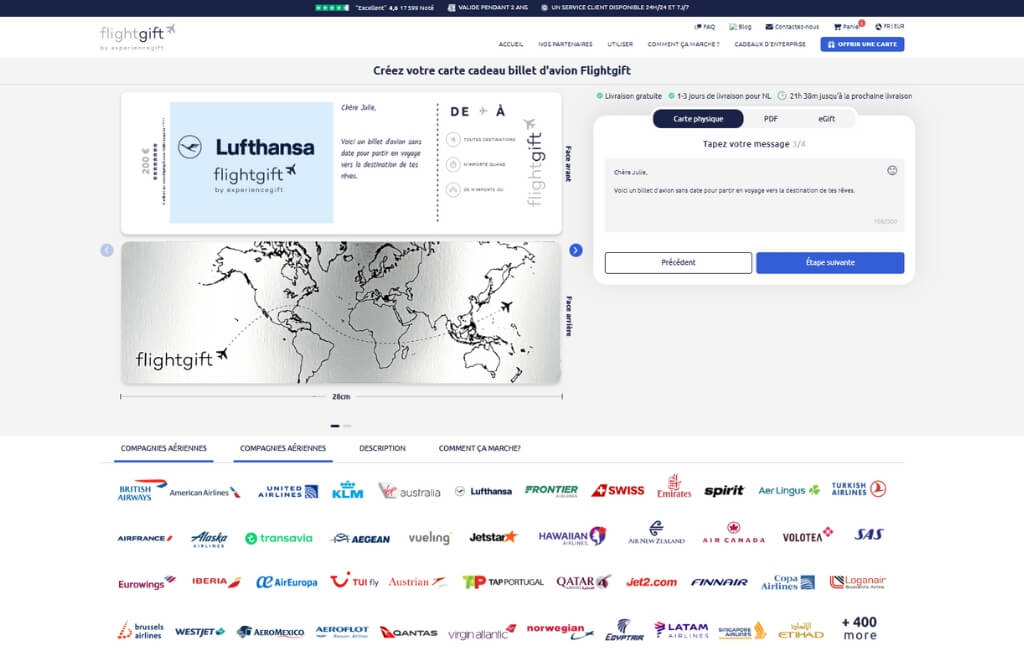Open the Description tab
Viewport: 1024px width, 664px height.
382,448
